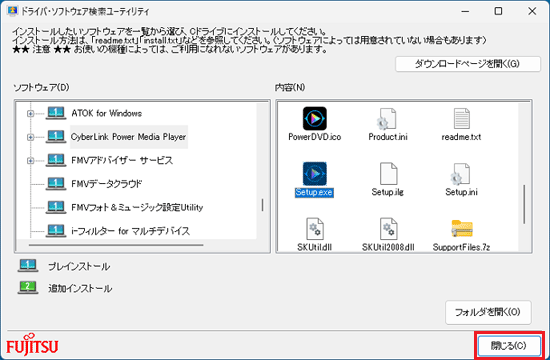
Task: Click the プレインストール legend text
Action: tap(79, 267)
